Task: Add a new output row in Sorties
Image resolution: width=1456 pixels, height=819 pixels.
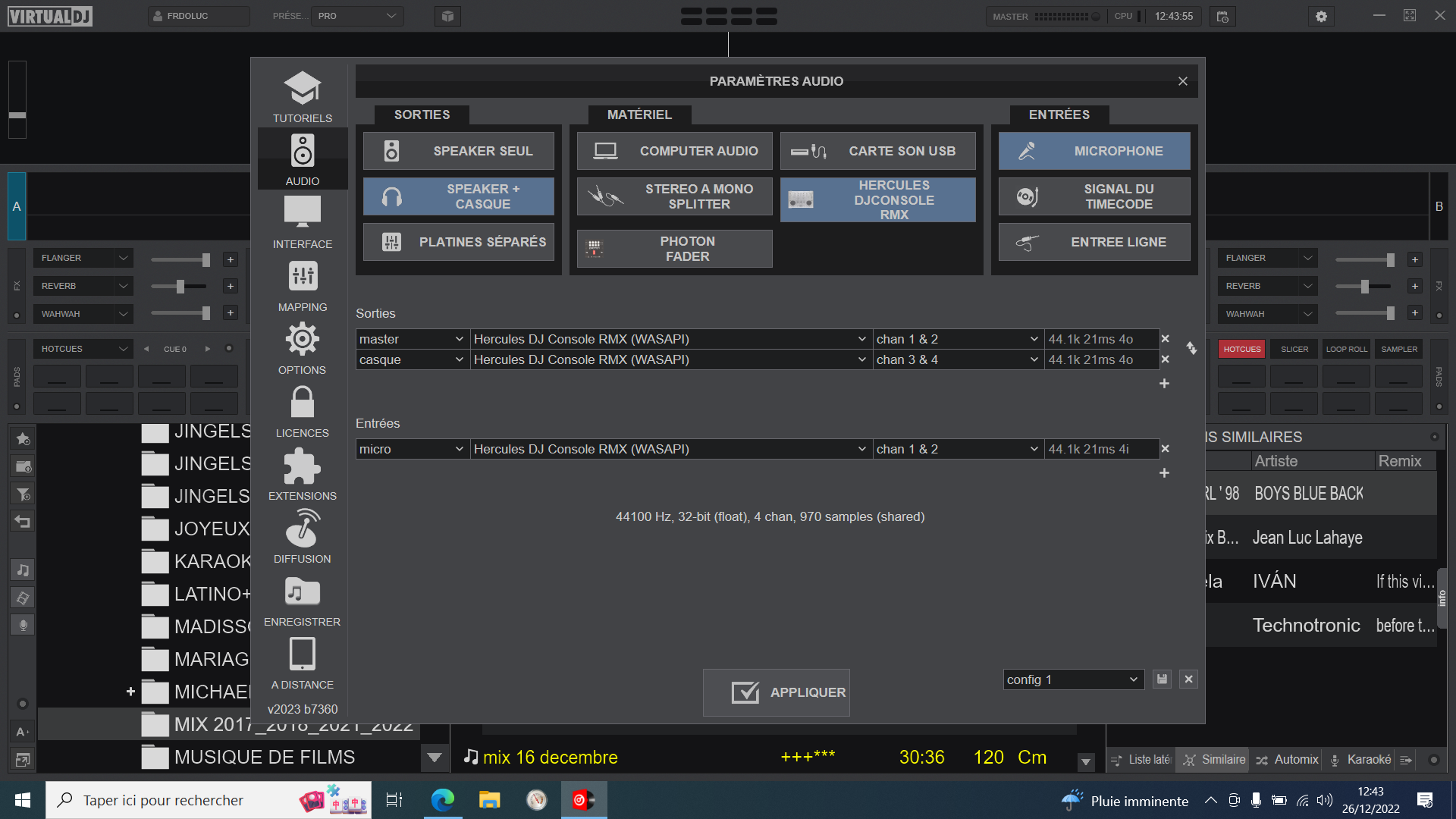Action: coord(1165,384)
